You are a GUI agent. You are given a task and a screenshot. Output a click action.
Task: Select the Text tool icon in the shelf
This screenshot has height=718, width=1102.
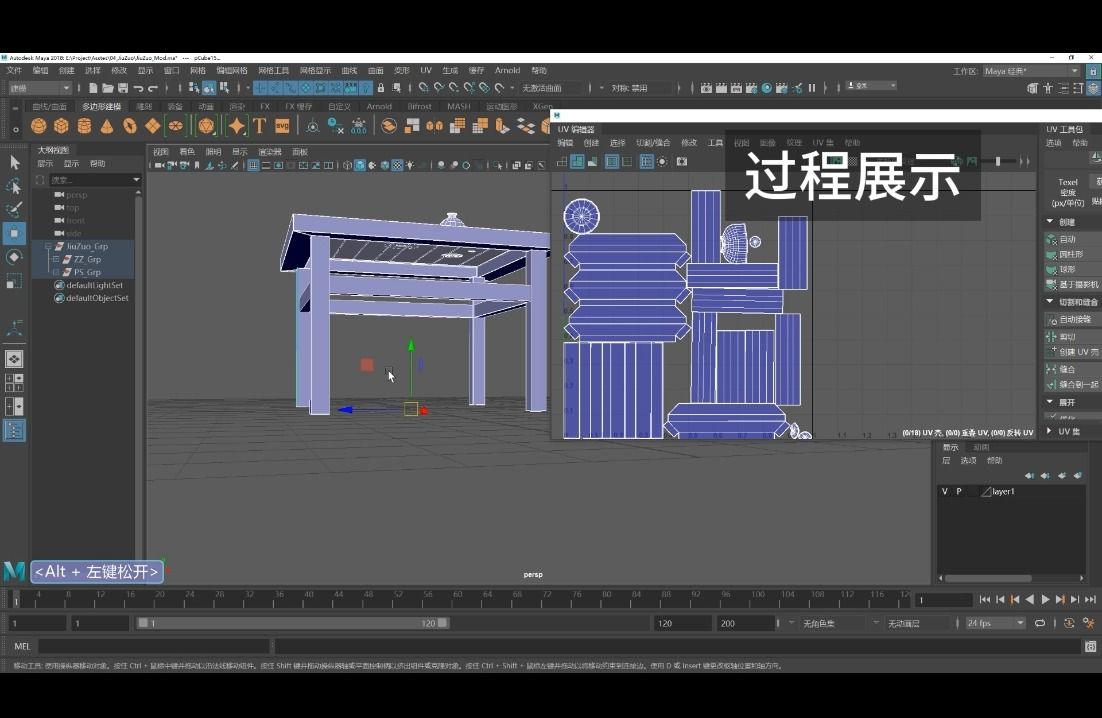pos(260,125)
